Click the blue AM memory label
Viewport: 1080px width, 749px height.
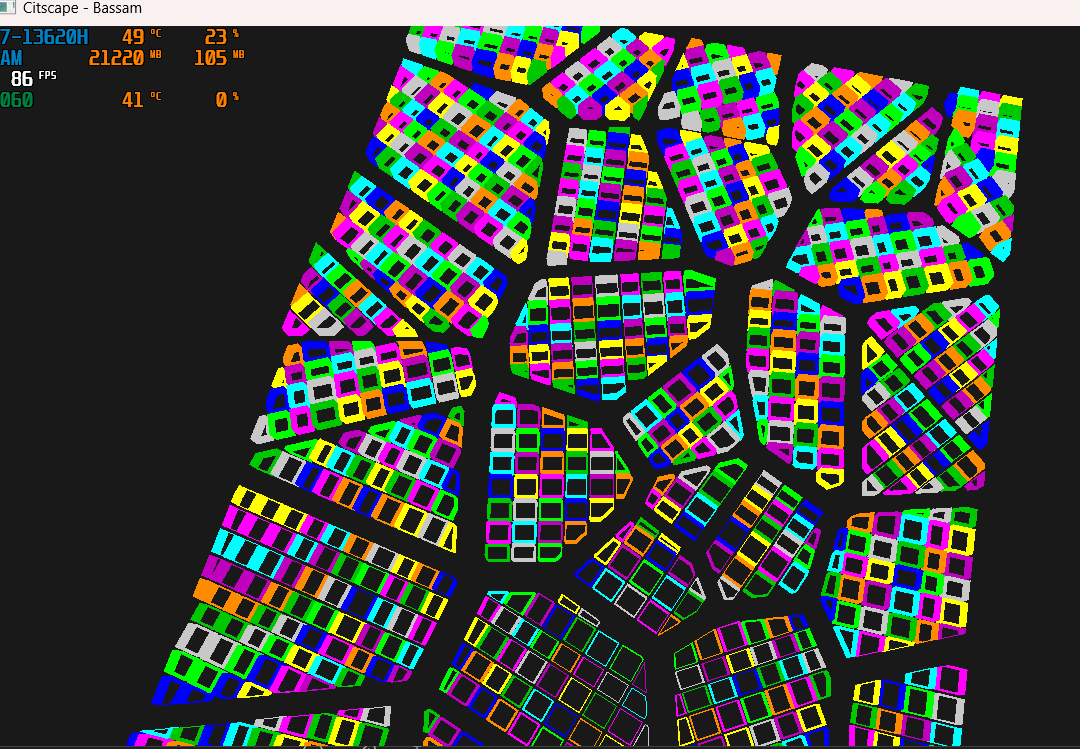click(11, 58)
